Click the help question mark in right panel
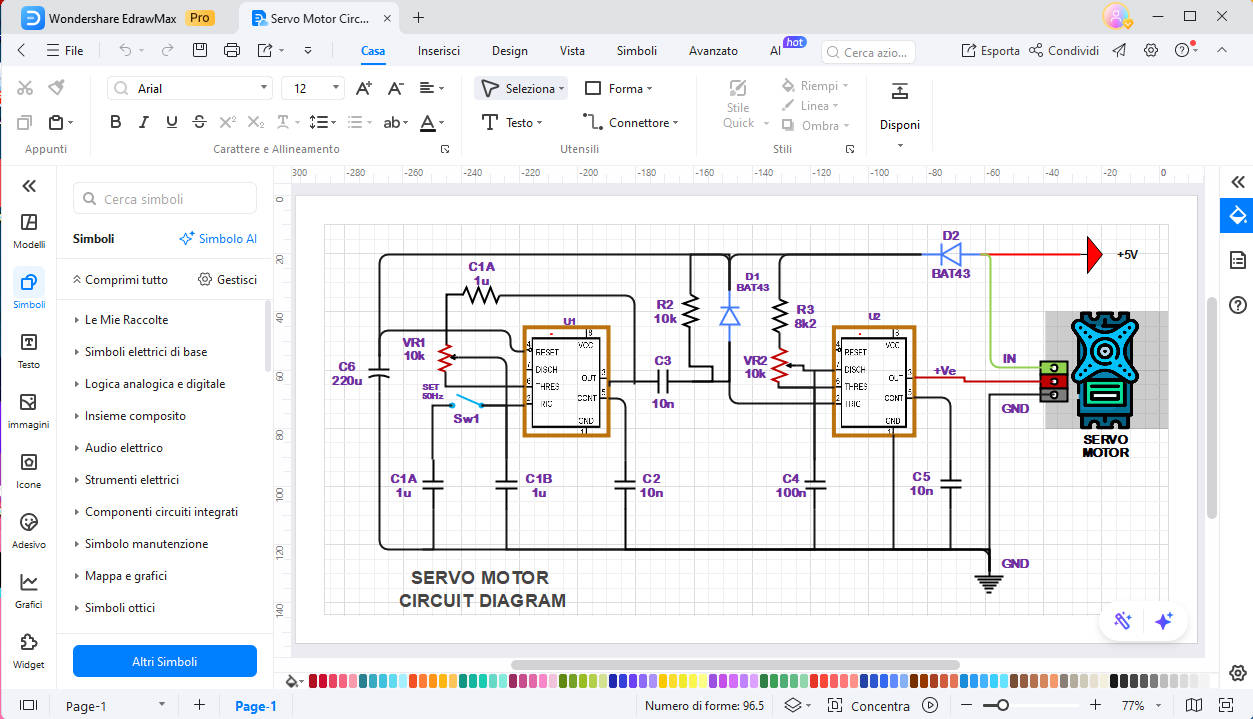 tap(1238, 305)
